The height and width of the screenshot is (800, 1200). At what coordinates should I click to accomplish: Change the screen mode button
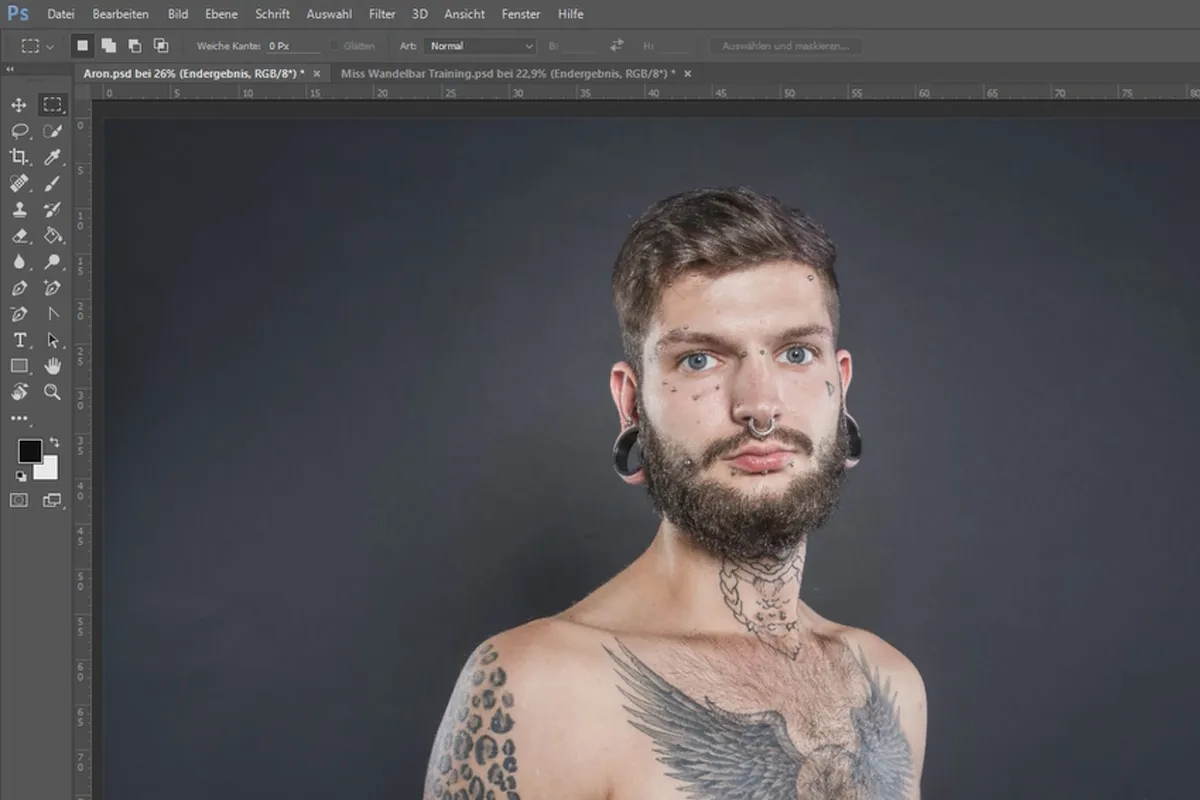pyautogui.click(x=52, y=500)
